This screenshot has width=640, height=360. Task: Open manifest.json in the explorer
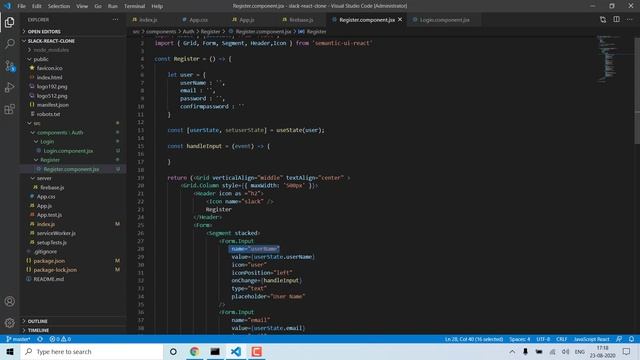53,105
